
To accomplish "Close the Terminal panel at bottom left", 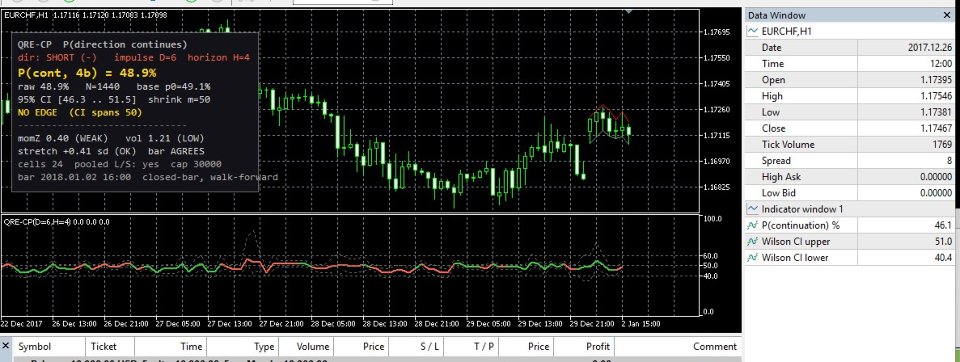I will 6,345.
